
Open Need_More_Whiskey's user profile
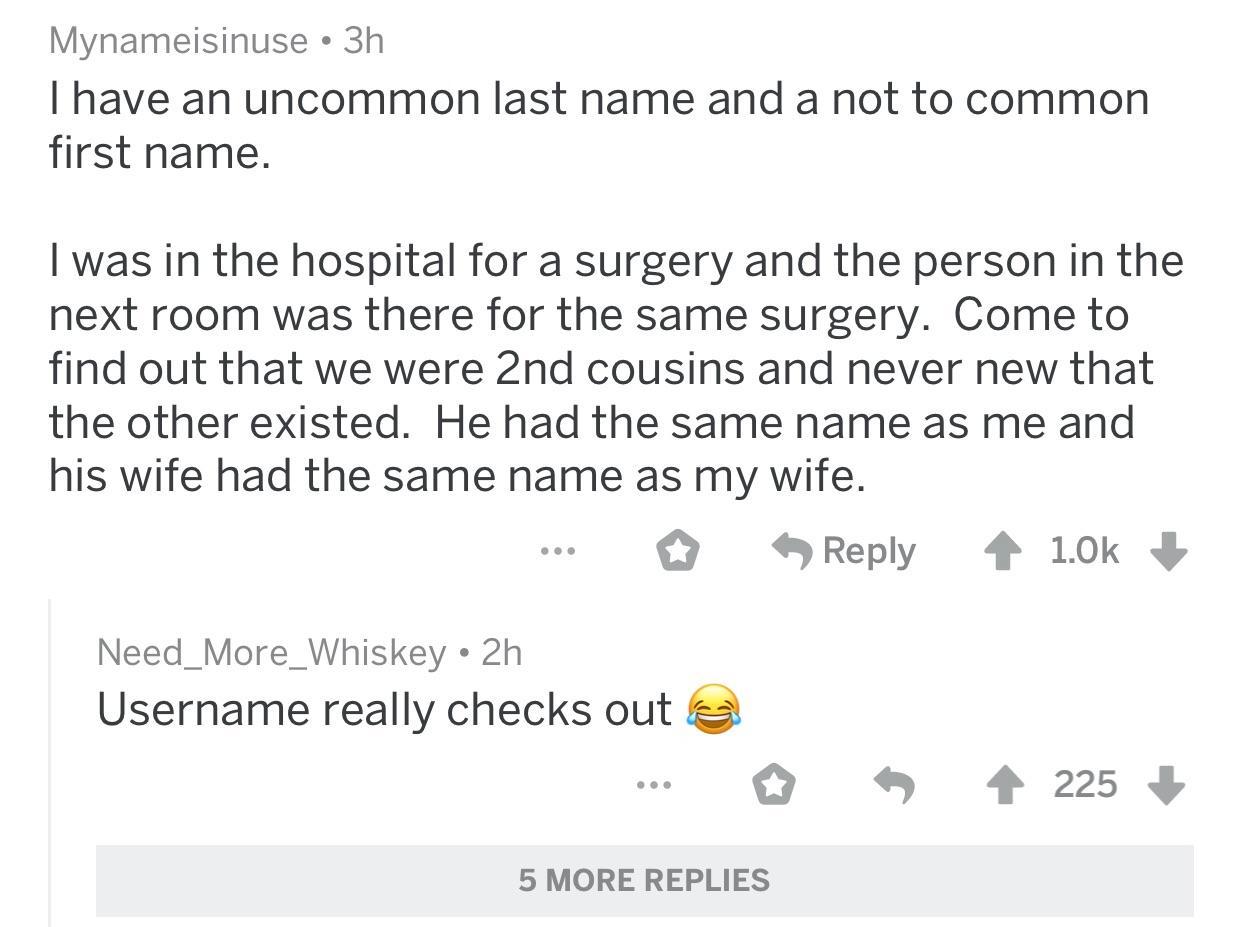[x=269, y=653]
